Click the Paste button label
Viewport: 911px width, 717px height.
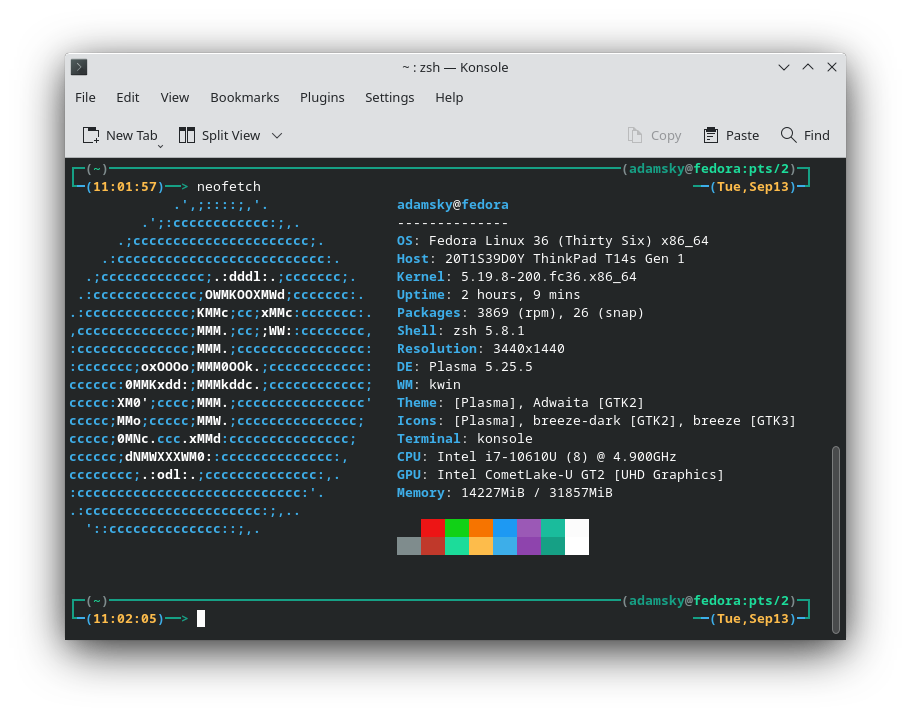point(741,134)
